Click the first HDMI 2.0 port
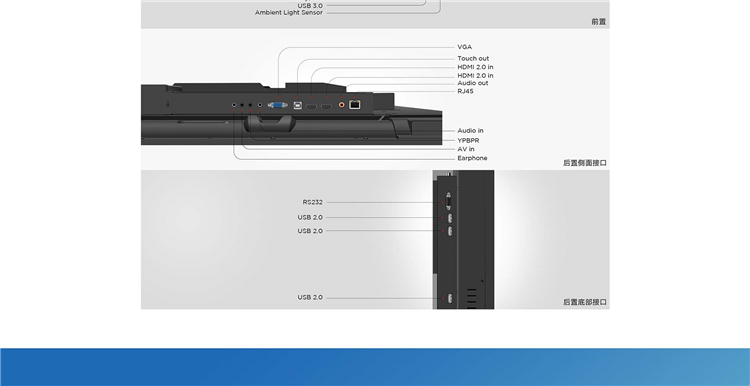750x386 pixels. (x=311, y=105)
